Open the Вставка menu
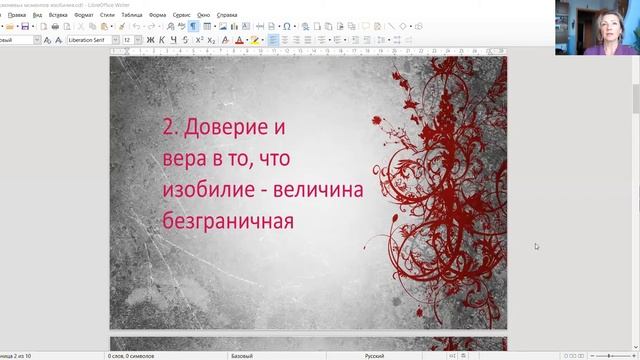The image size is (640, 360). [58, 15]
